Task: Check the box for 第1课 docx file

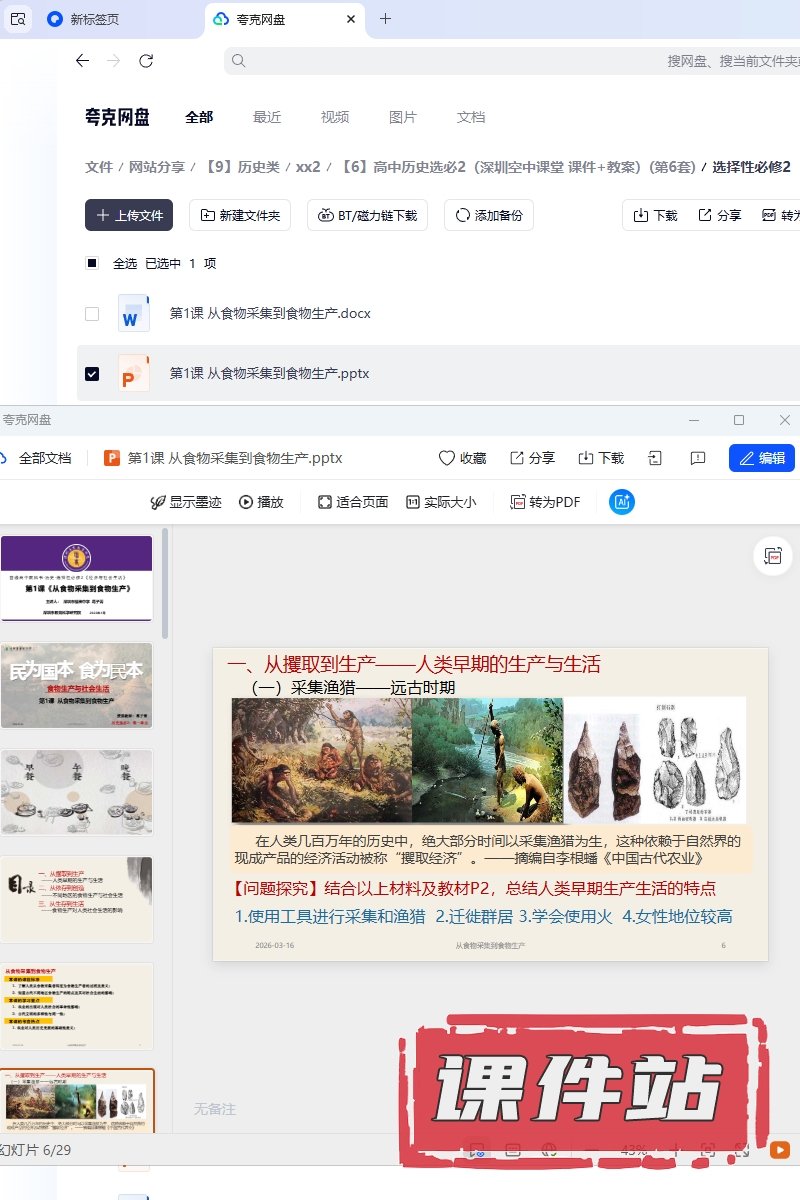Action: 92,314
